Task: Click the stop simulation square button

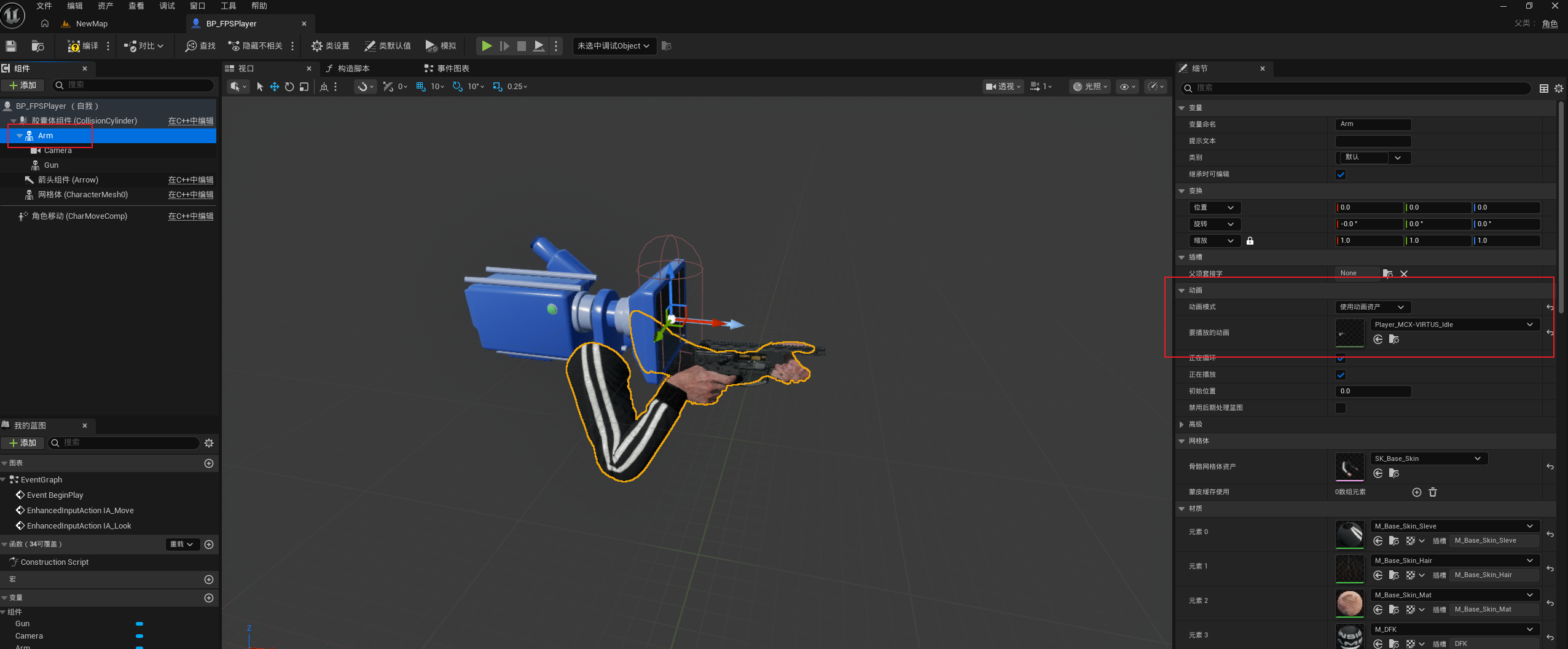Action: pos(521,46)
